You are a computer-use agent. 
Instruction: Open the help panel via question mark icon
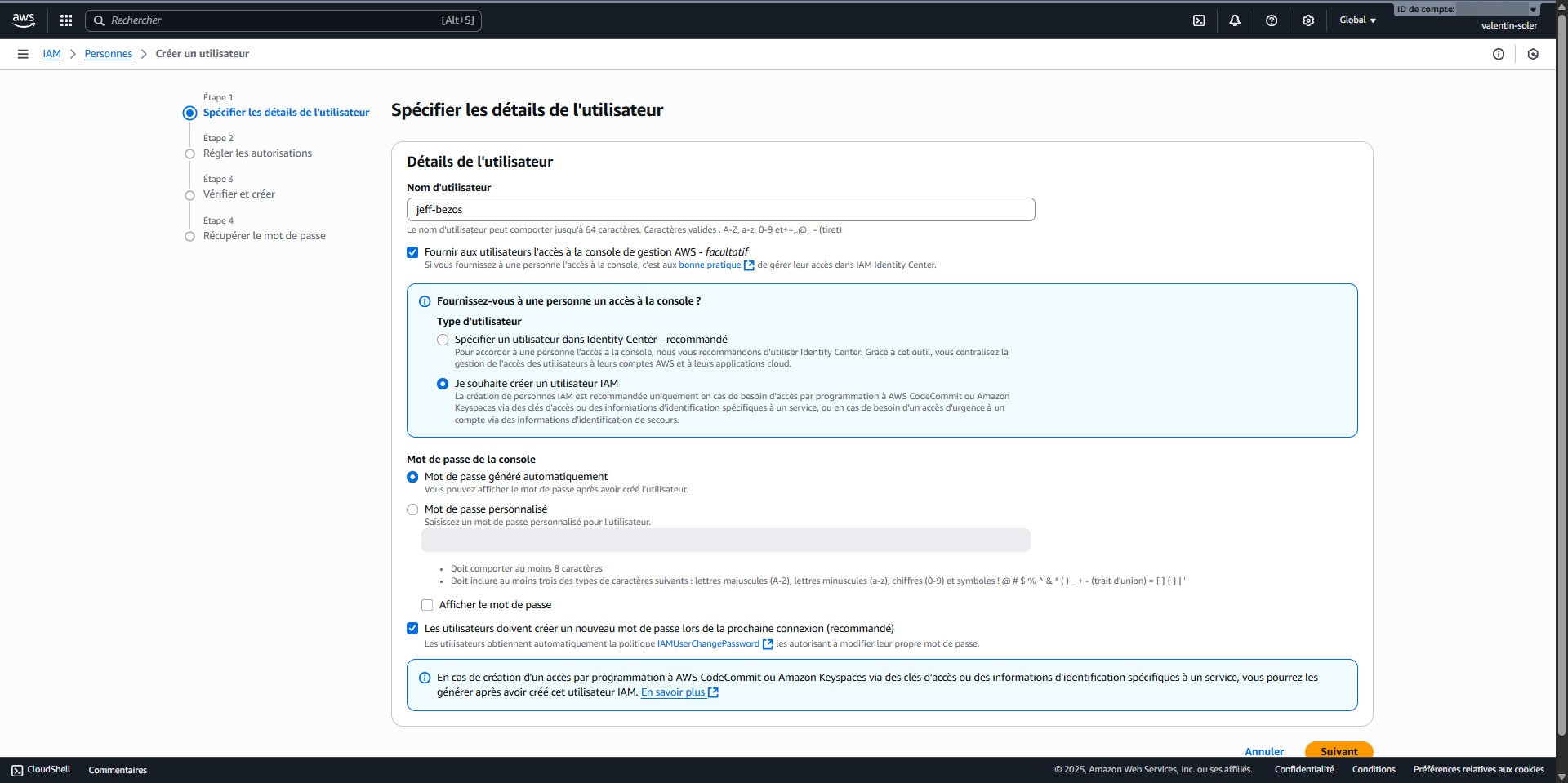tap(1272, 20)
